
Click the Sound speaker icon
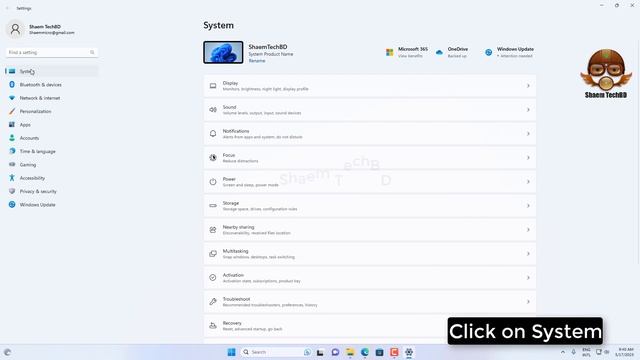coord(213,110)
